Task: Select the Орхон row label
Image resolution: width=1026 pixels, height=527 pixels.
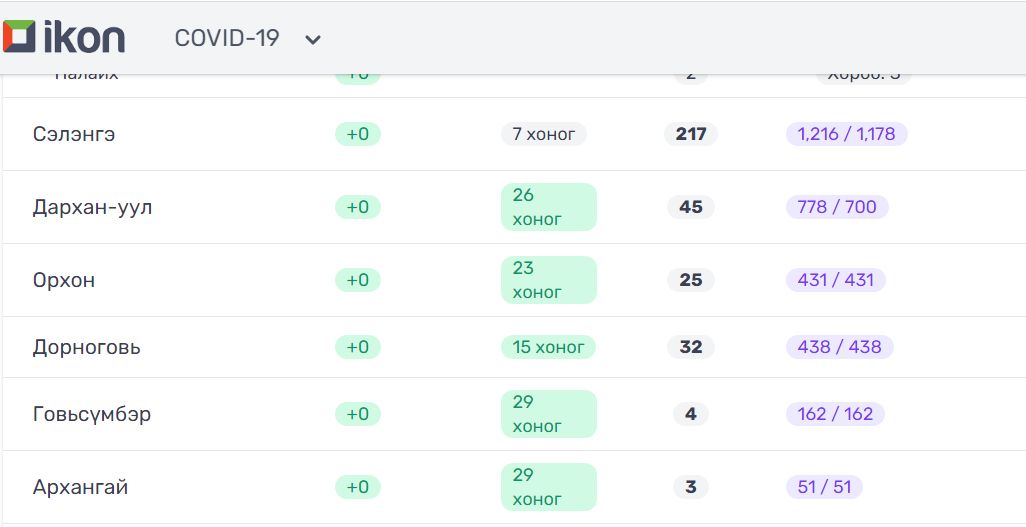Action: coord(64,280)
